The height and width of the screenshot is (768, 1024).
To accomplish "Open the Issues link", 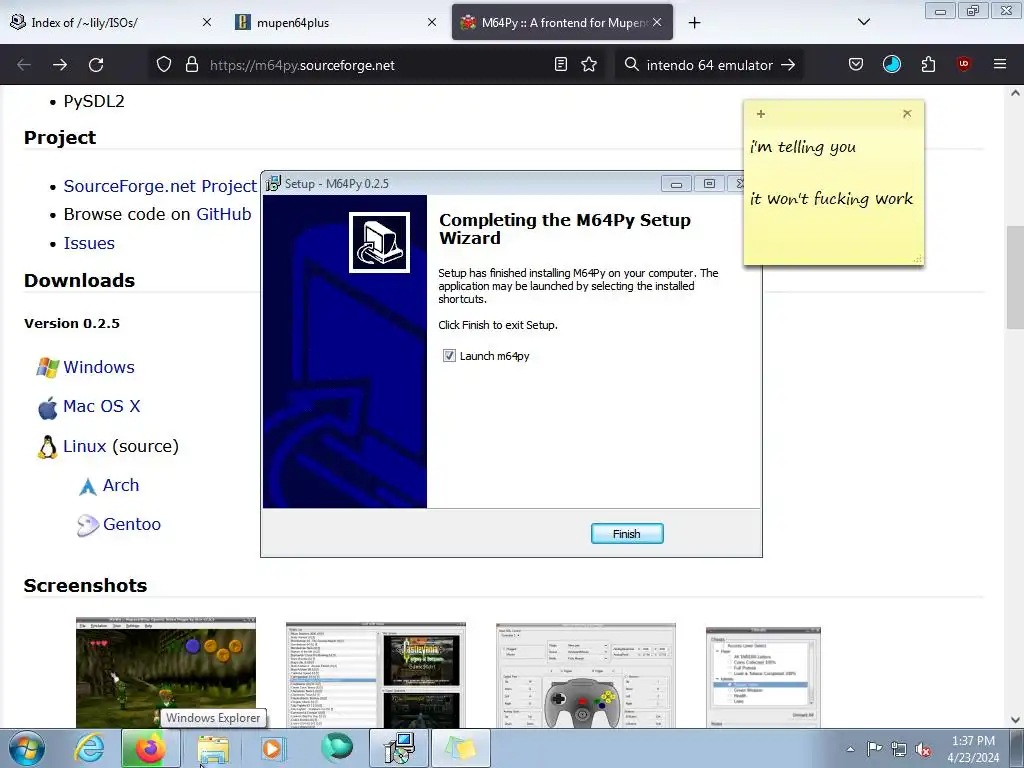I will point(89,243).
